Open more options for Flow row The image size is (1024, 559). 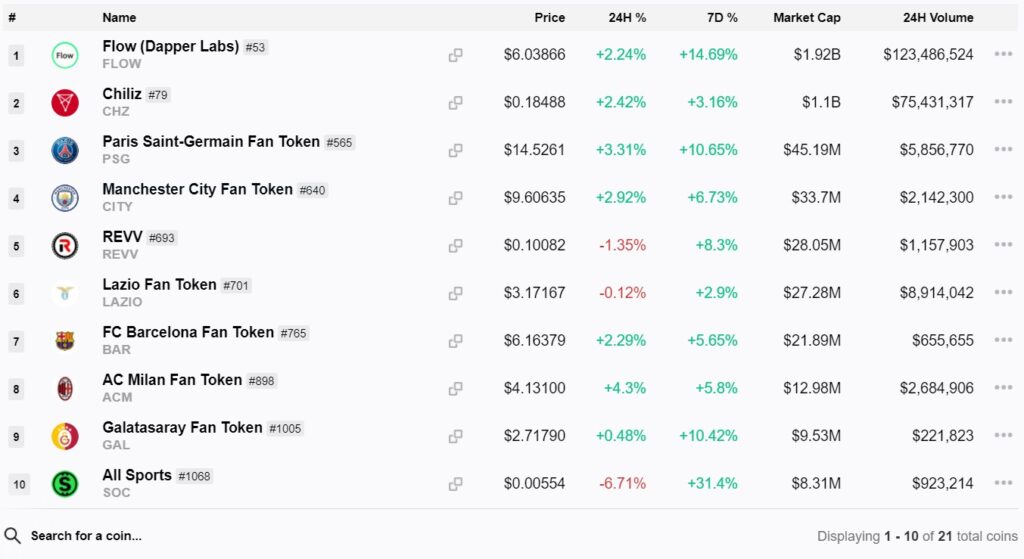[x=1003, y=54]
